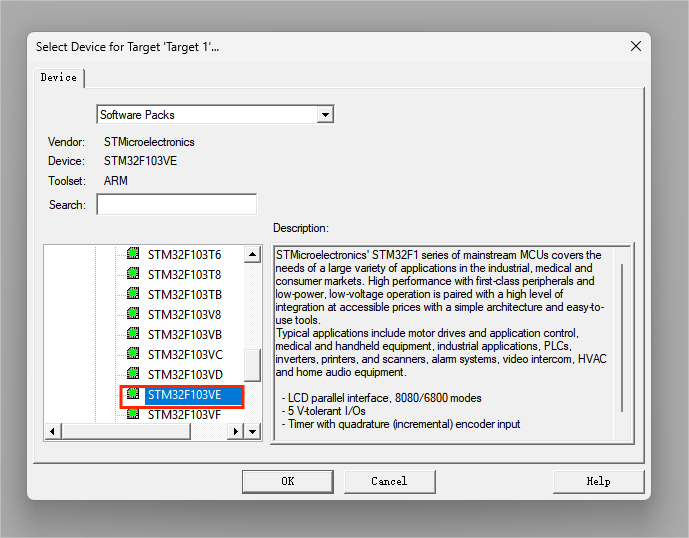689x538 pixels.
Task: Open the Software Packs dropdown
Action: 324,115
